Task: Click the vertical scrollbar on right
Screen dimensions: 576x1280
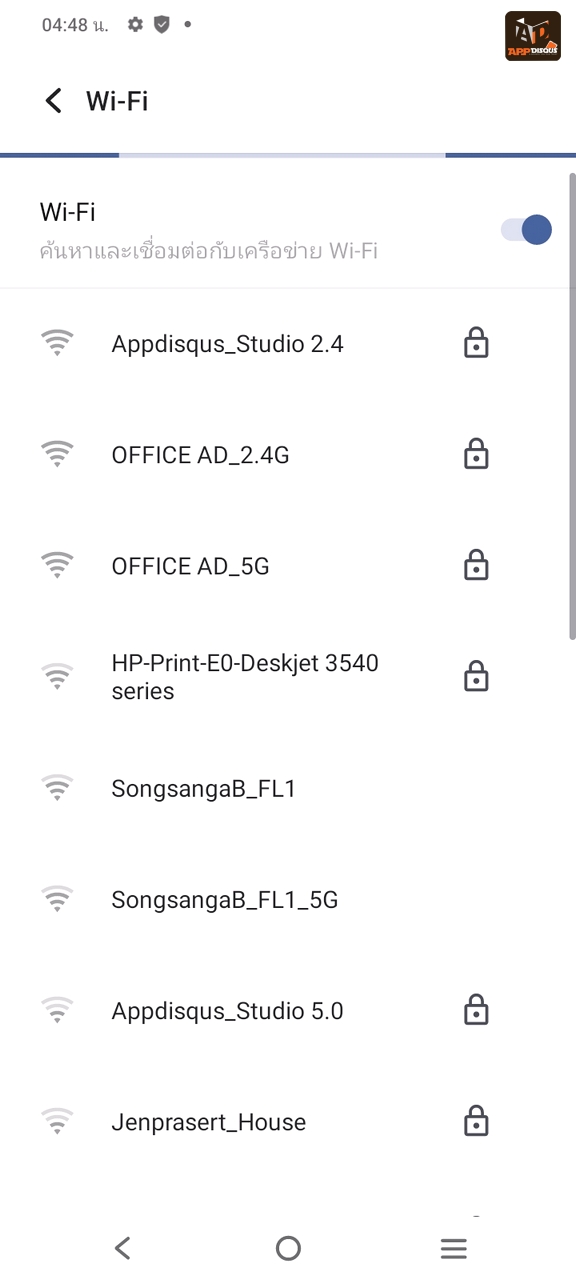Action: coord(572,406)
